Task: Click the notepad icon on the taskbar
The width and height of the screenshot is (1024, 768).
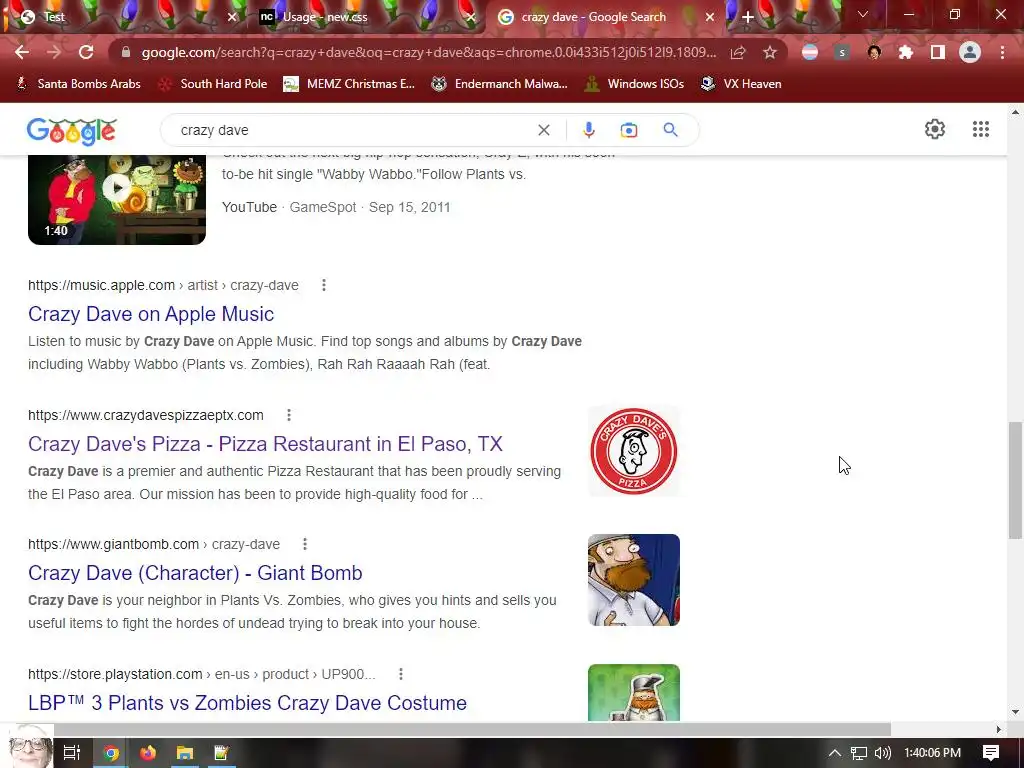Action: coord(221,753)
